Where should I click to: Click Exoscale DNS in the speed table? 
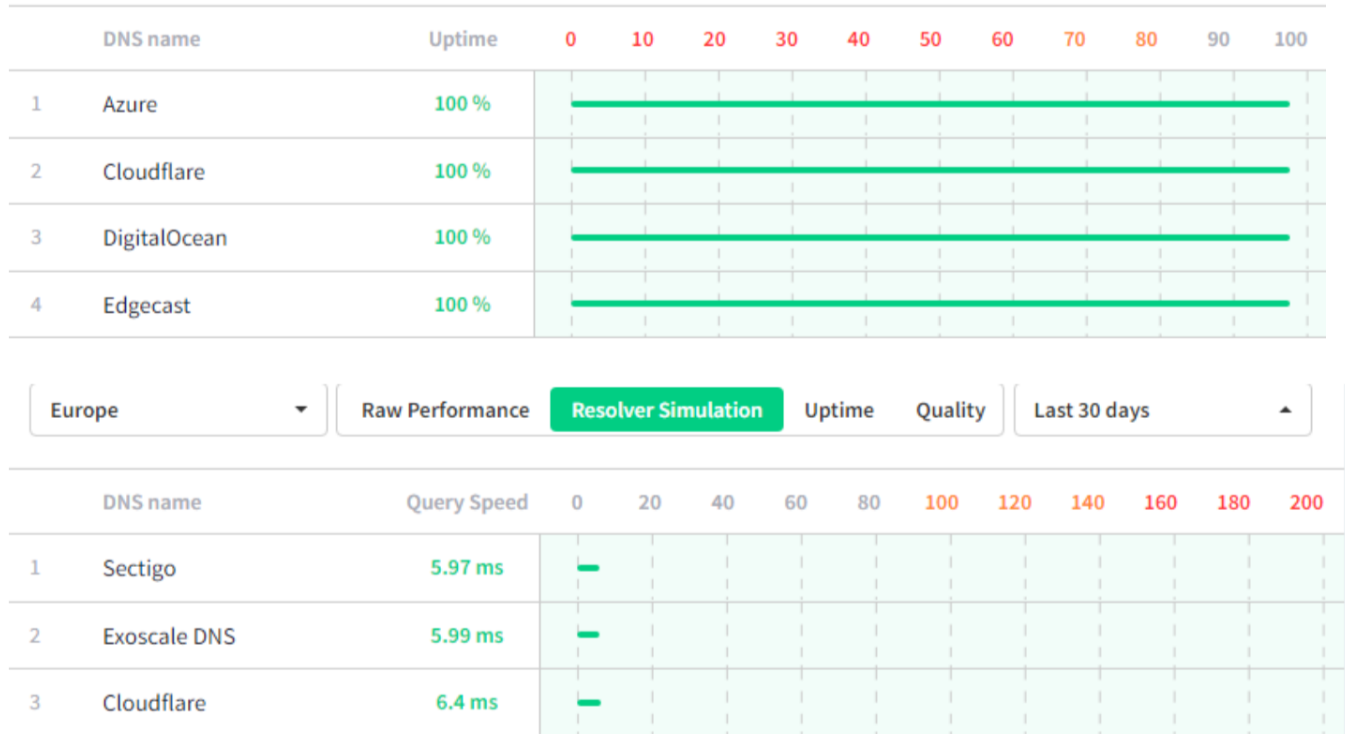click(169, 635)
